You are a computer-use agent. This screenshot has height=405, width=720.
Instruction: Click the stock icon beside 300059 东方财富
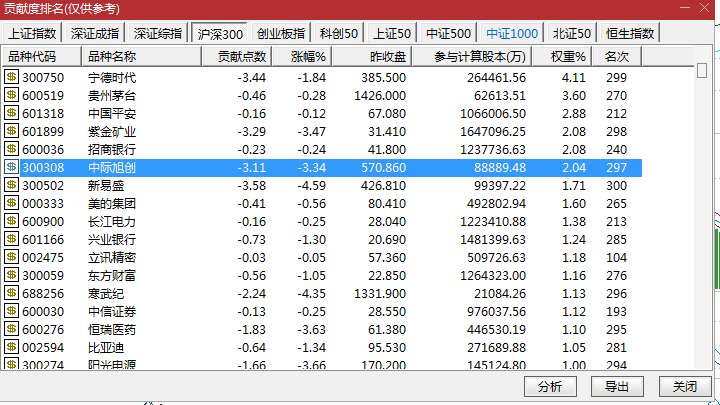pyautogui.click(x=11, y=275)
